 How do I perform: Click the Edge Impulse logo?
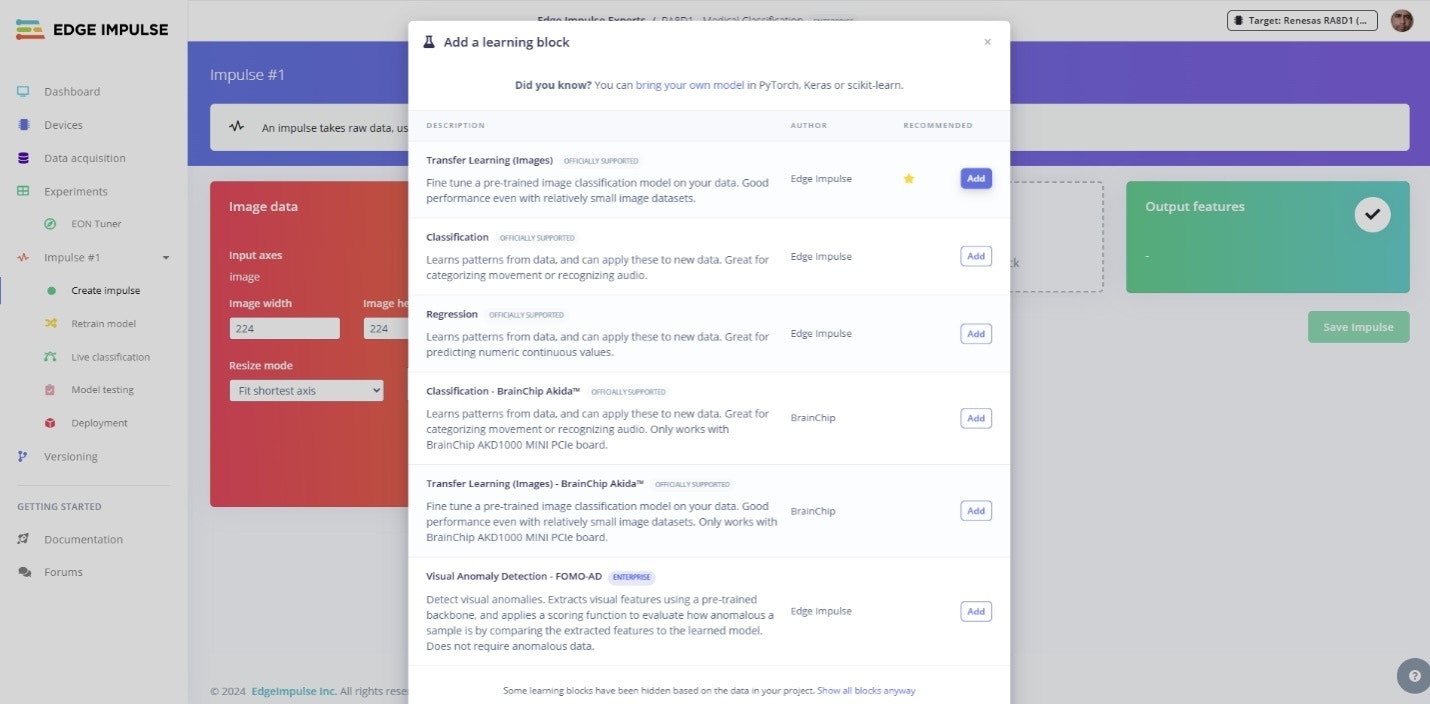(92, 29)
